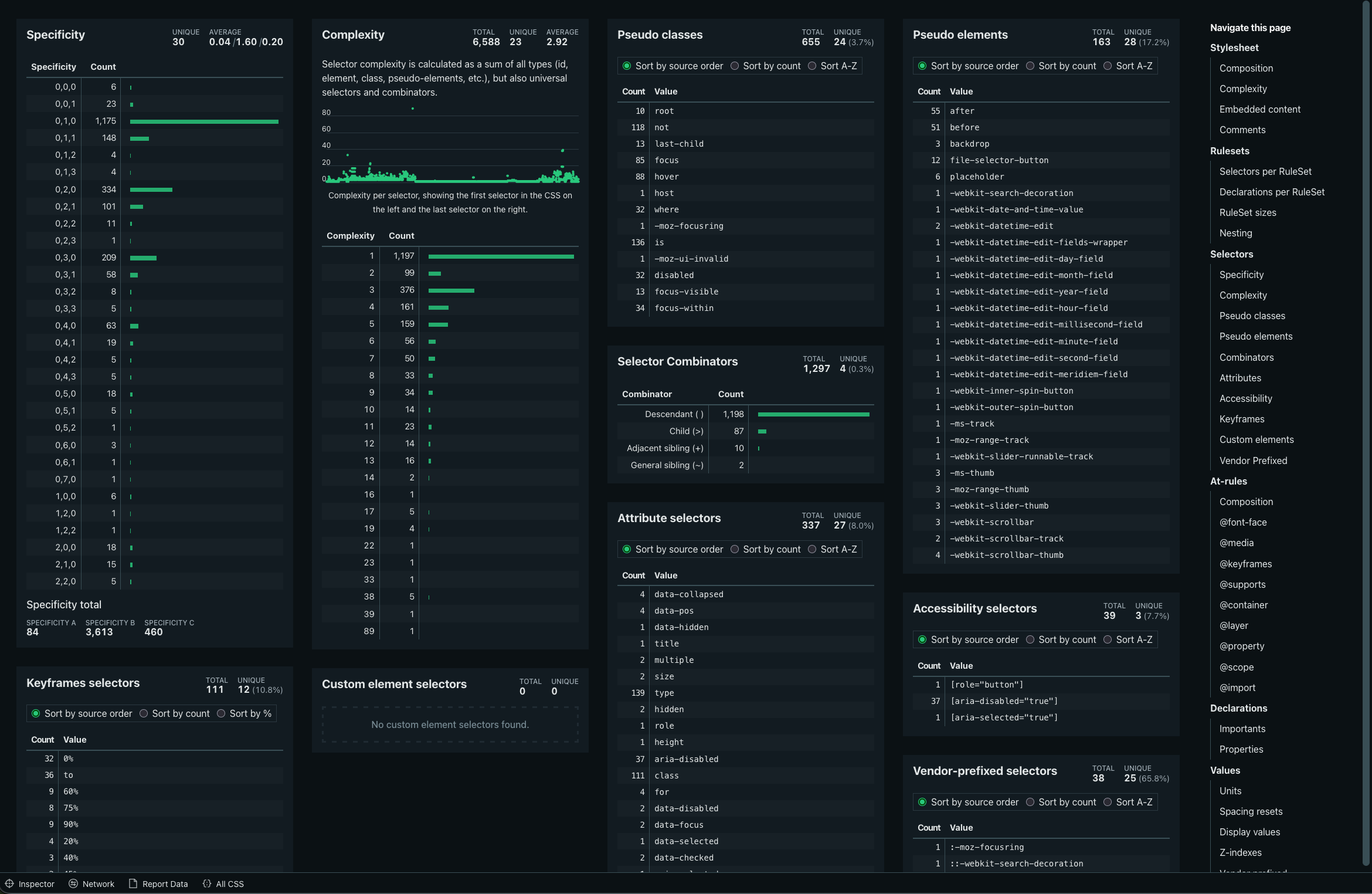
Task: Go to Keyframes navigation link
Action: 1242,419
